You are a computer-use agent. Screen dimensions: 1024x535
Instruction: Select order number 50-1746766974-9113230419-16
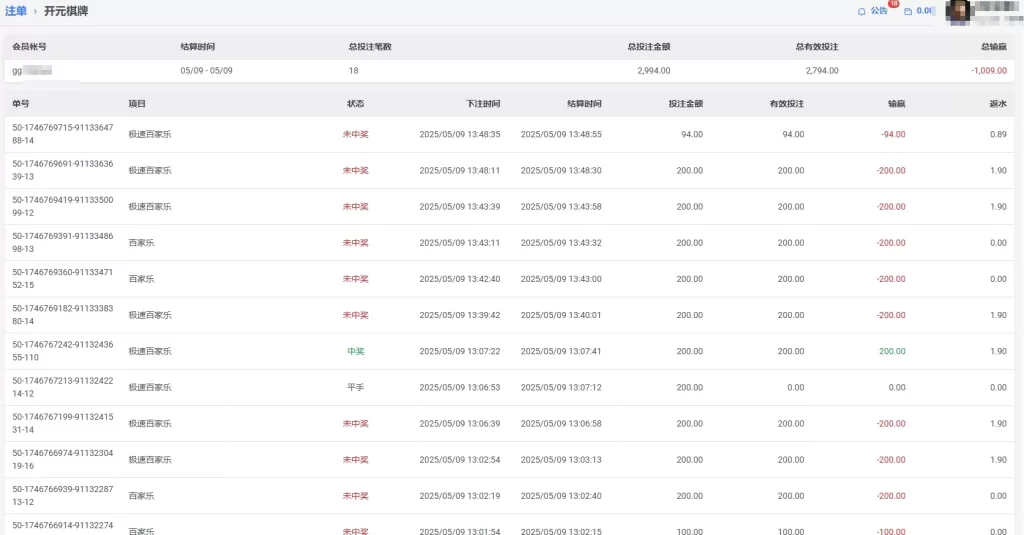click(63, 459)
